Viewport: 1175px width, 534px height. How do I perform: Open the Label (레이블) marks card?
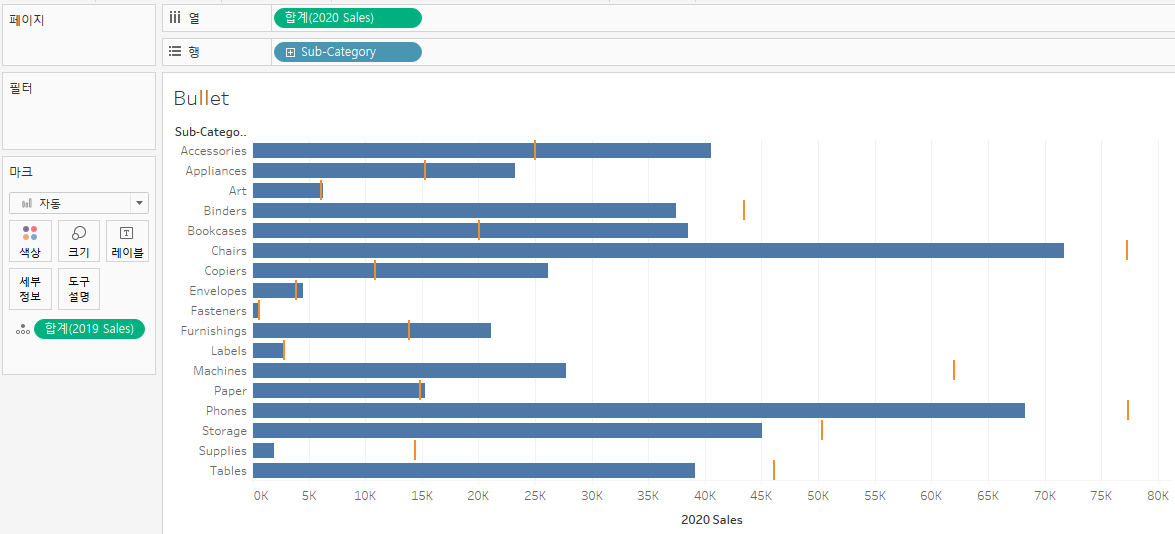(x=127, y=241)
